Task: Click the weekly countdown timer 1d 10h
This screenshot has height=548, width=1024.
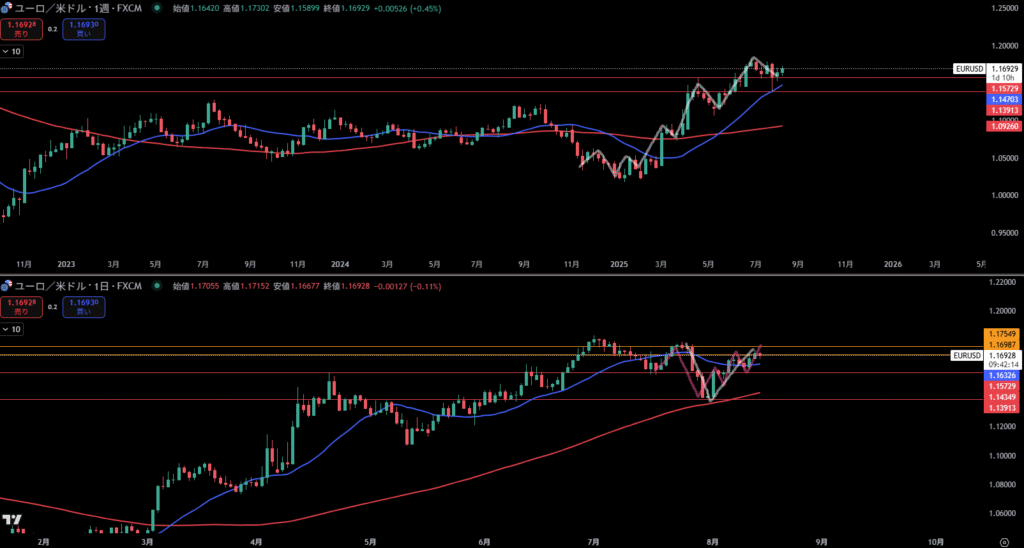Action: point(1001,78)
